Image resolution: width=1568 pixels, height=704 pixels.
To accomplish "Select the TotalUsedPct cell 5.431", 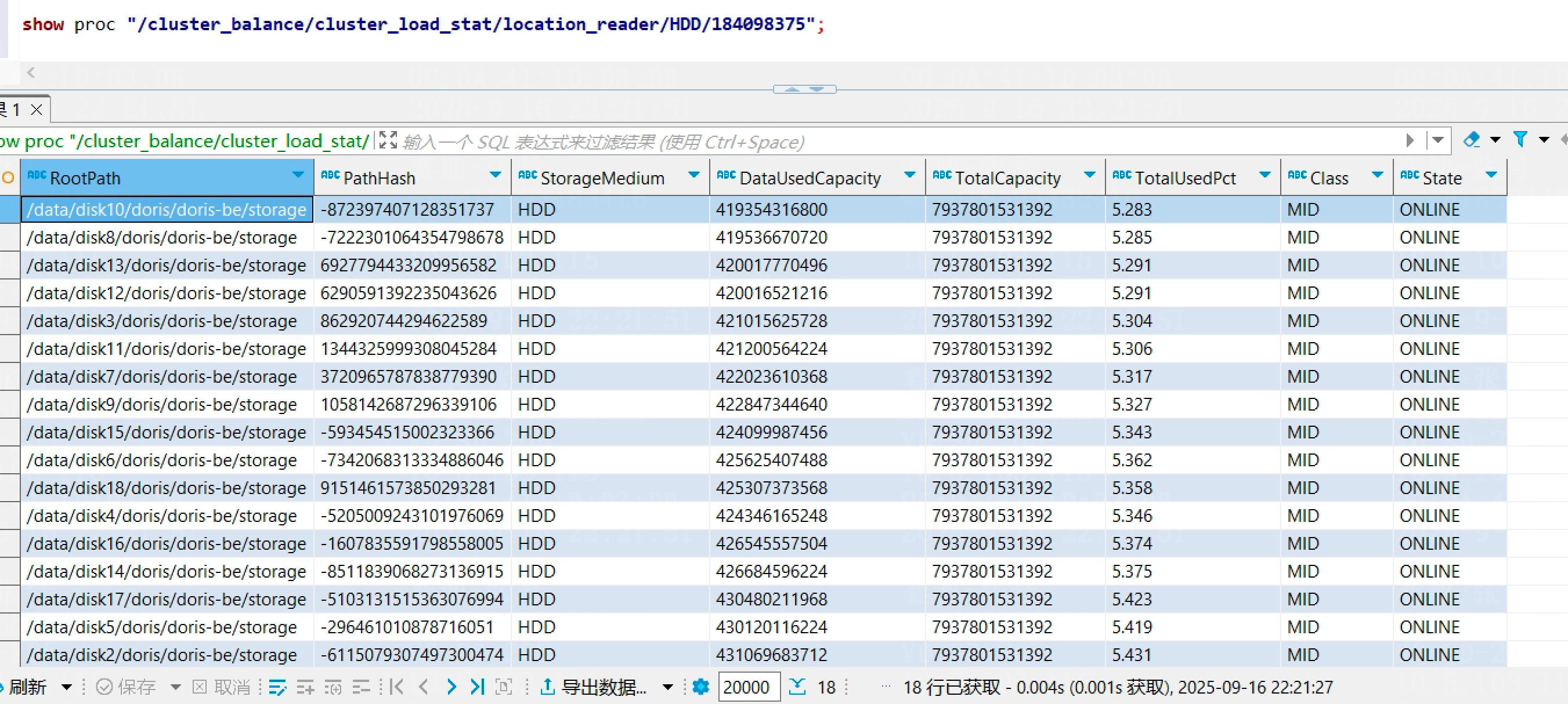I will (x=1193, y=655).
